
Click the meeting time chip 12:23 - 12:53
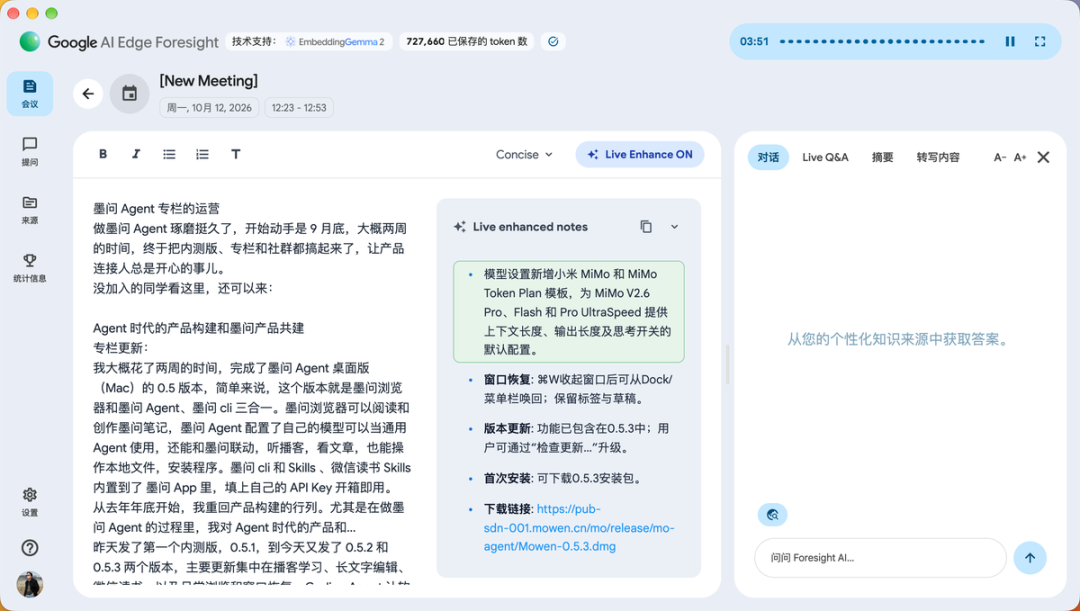click(299, 107)
